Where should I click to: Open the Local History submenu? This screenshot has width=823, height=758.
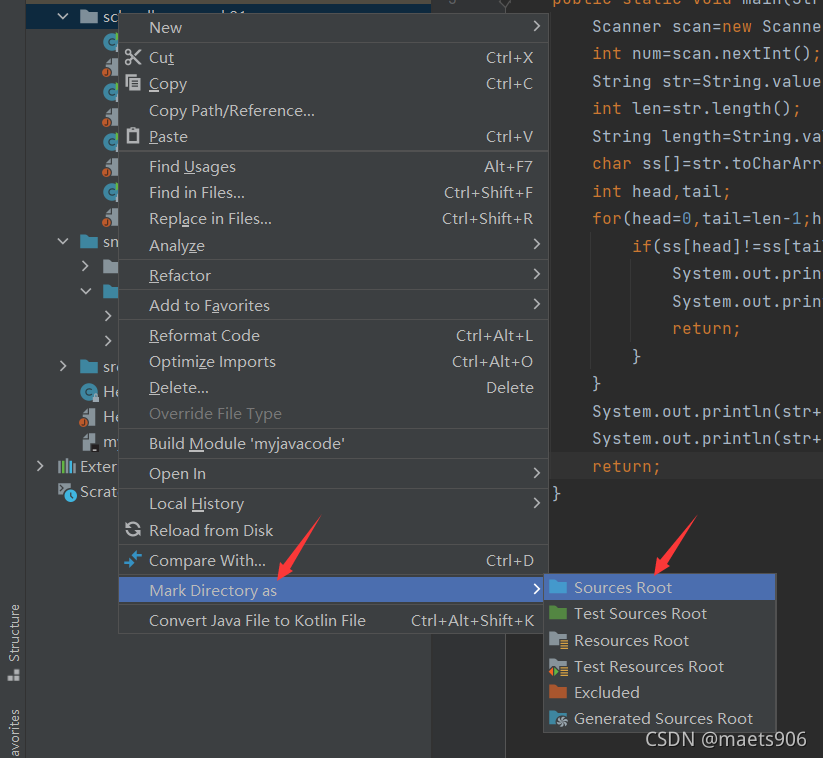pyautogui.click(x=333, y=503)
